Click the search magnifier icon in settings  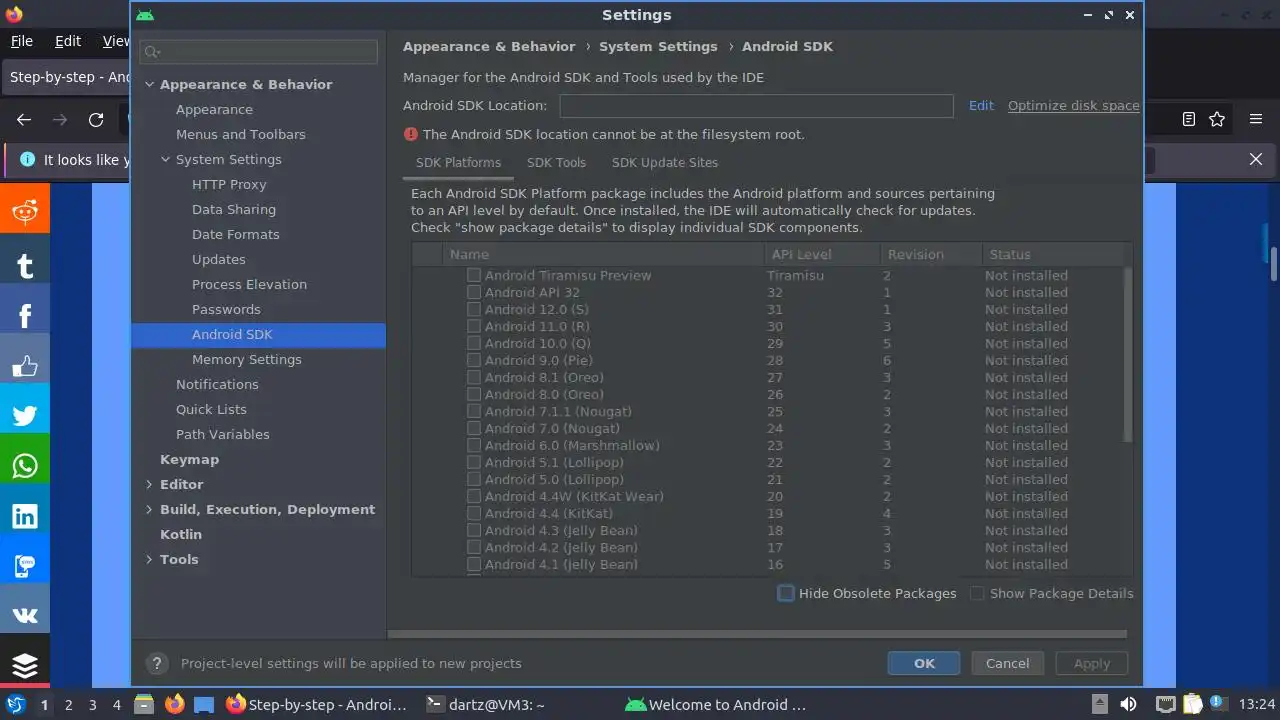click(x=153, y=51)
